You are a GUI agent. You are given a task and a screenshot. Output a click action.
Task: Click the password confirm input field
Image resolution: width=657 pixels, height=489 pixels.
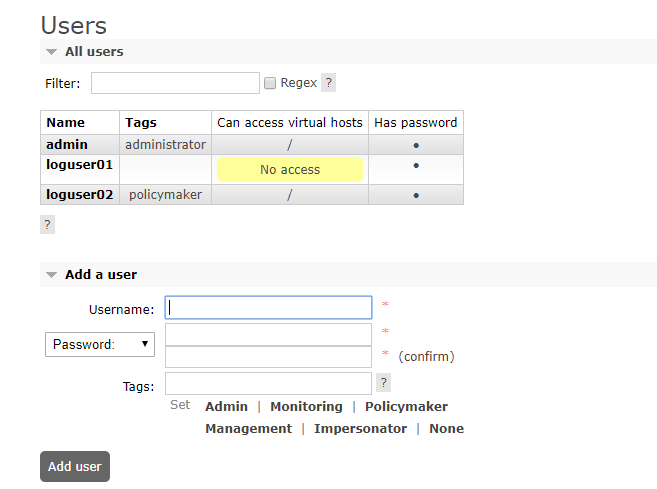(269, 357)
